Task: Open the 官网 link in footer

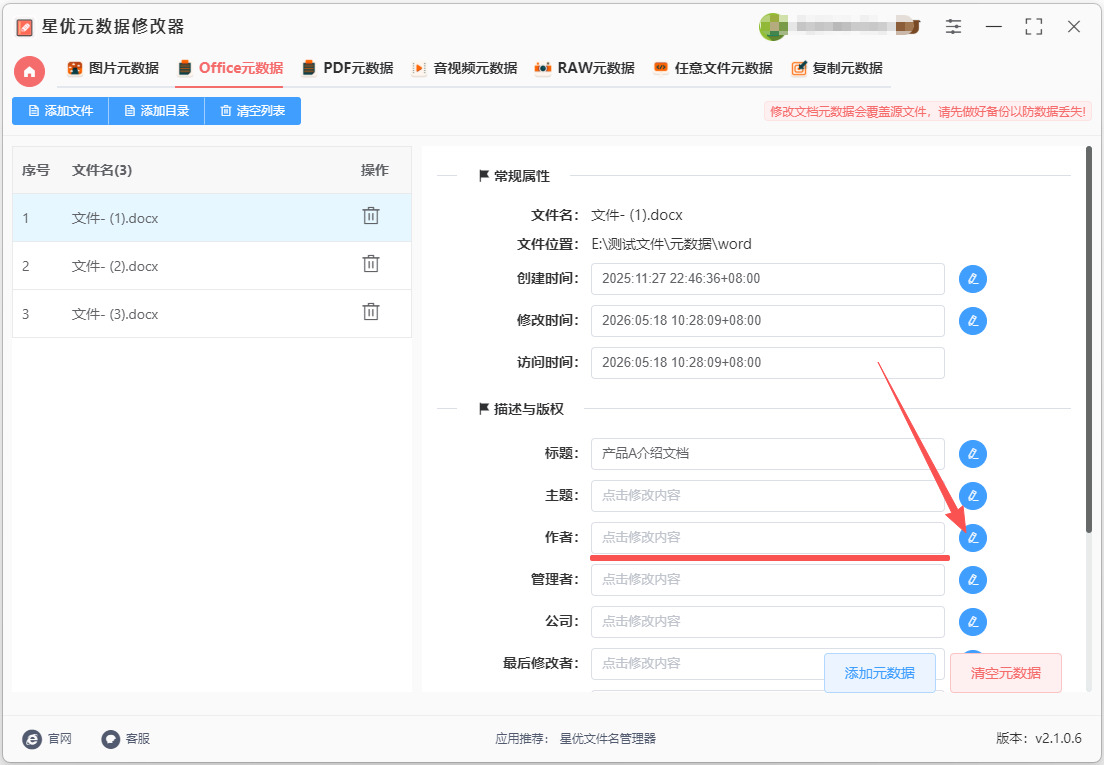Action: 47,738
